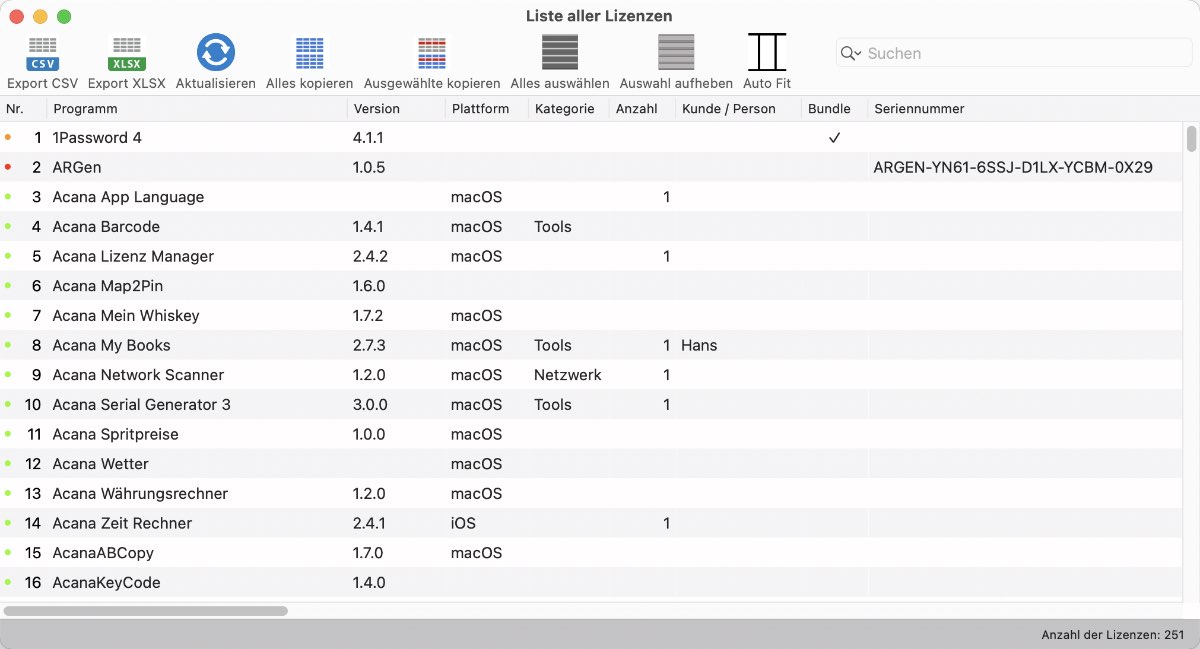This screenshot has width=1200, height=649.
Task: Click the Export XLSX toolbar icon
Action: click(x=127, y=53)
